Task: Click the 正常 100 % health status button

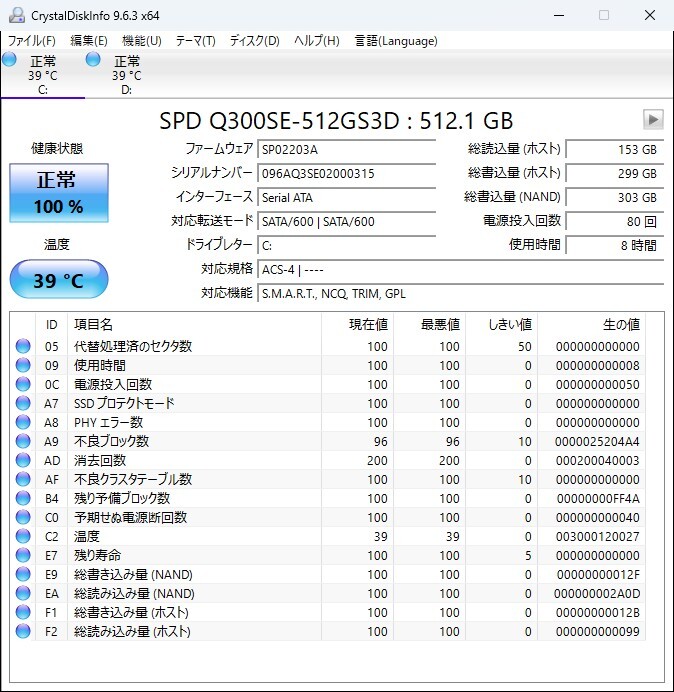Action: click(x=59, y=193)
